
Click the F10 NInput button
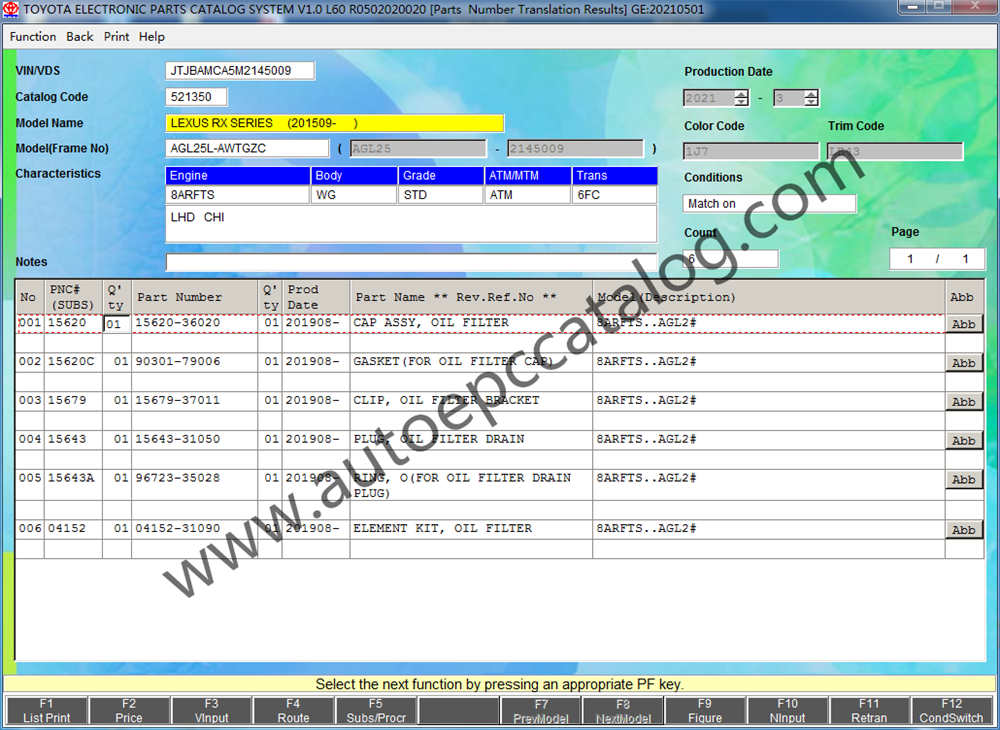pyautogui.click(x=787, y=710)
